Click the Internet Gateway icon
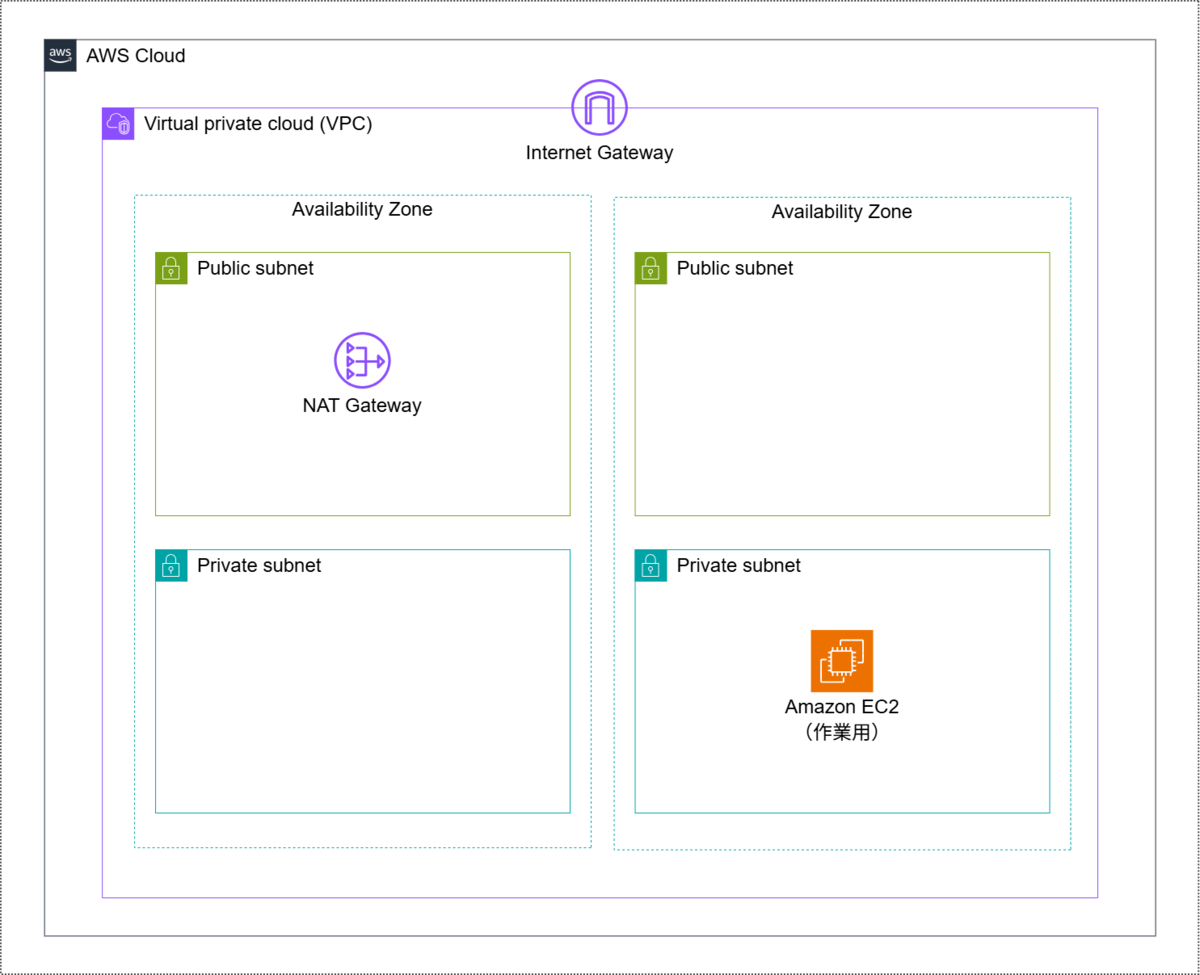The image size is (1200, 975). tap(600, 107)
